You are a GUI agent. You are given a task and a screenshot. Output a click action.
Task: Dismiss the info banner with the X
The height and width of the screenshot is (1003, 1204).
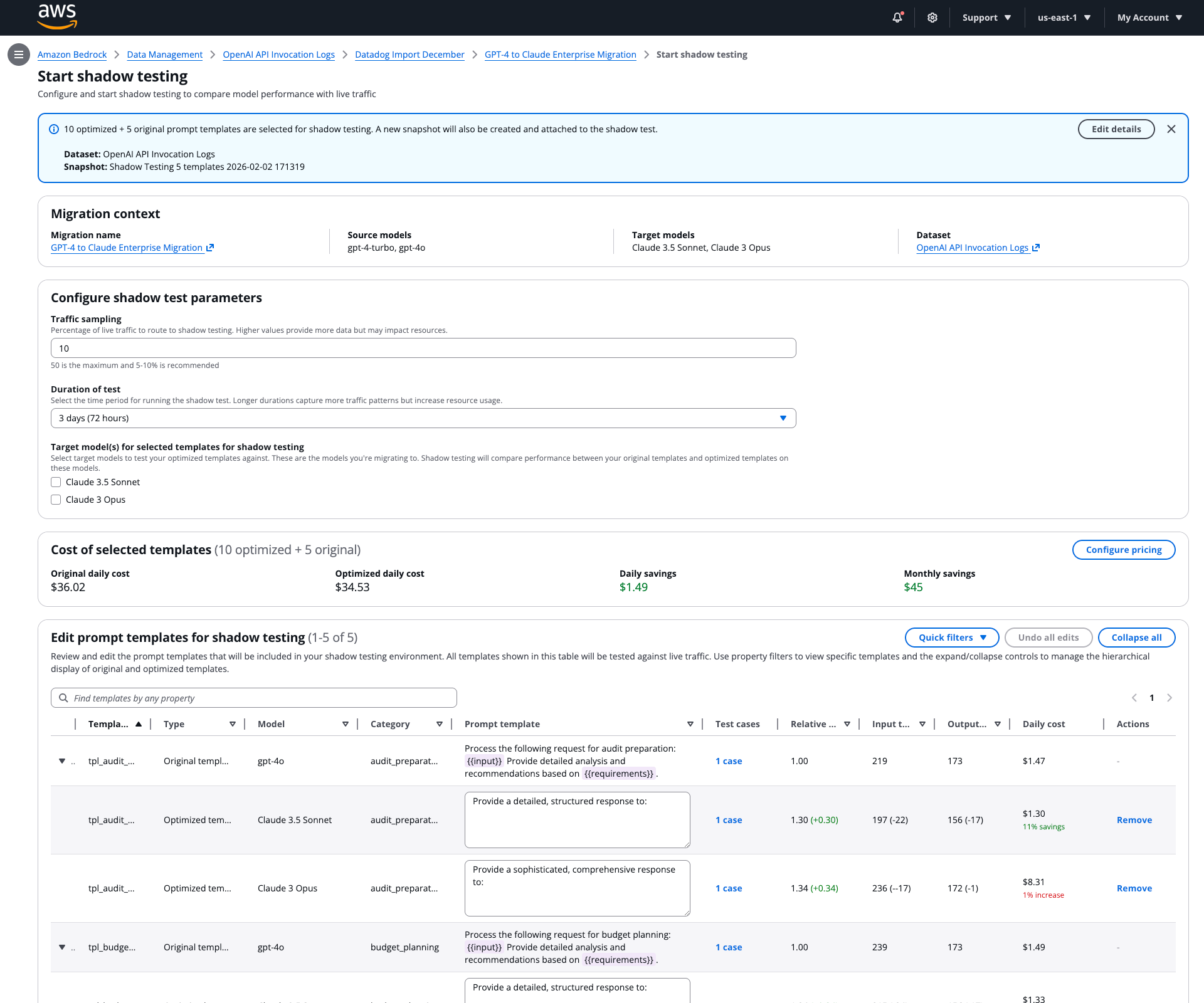[1171, 129]
